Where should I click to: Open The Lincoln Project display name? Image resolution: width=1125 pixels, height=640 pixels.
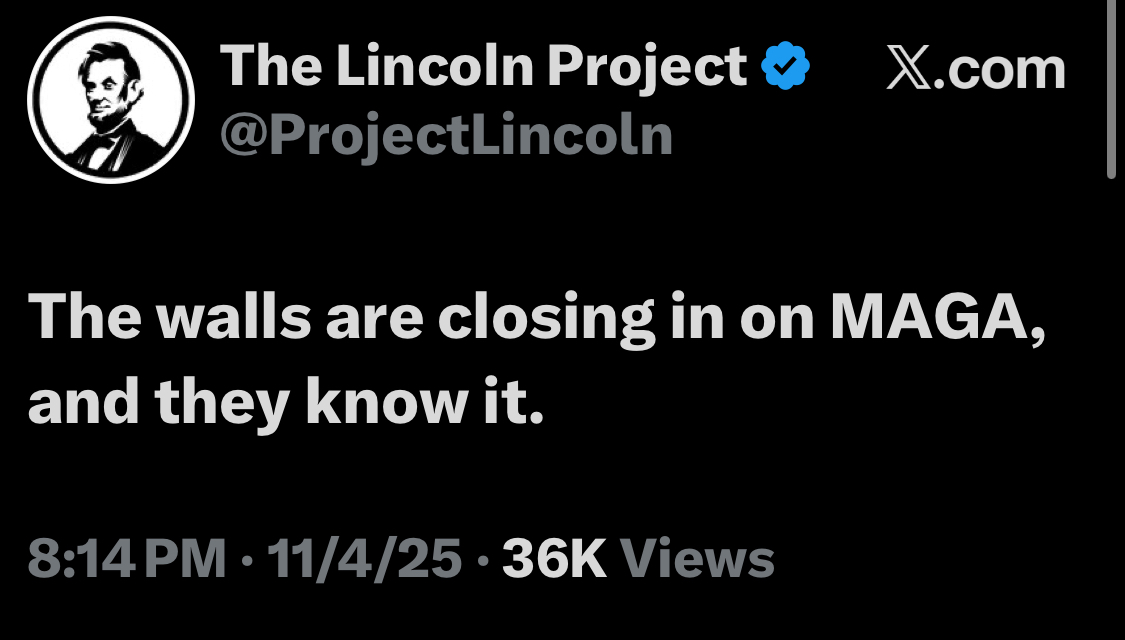click(x=483, y=68)
